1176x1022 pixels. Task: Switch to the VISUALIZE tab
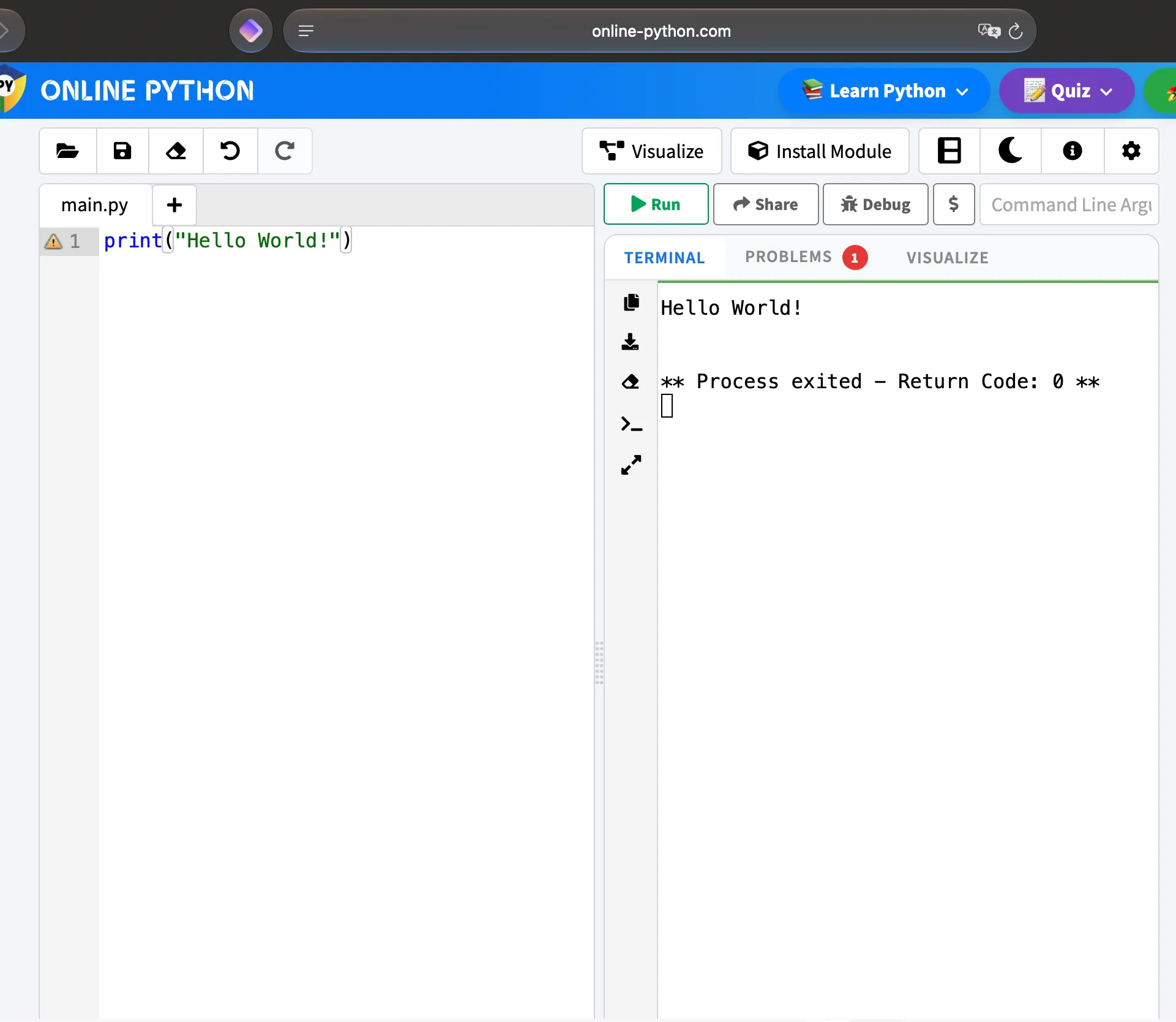948,258
